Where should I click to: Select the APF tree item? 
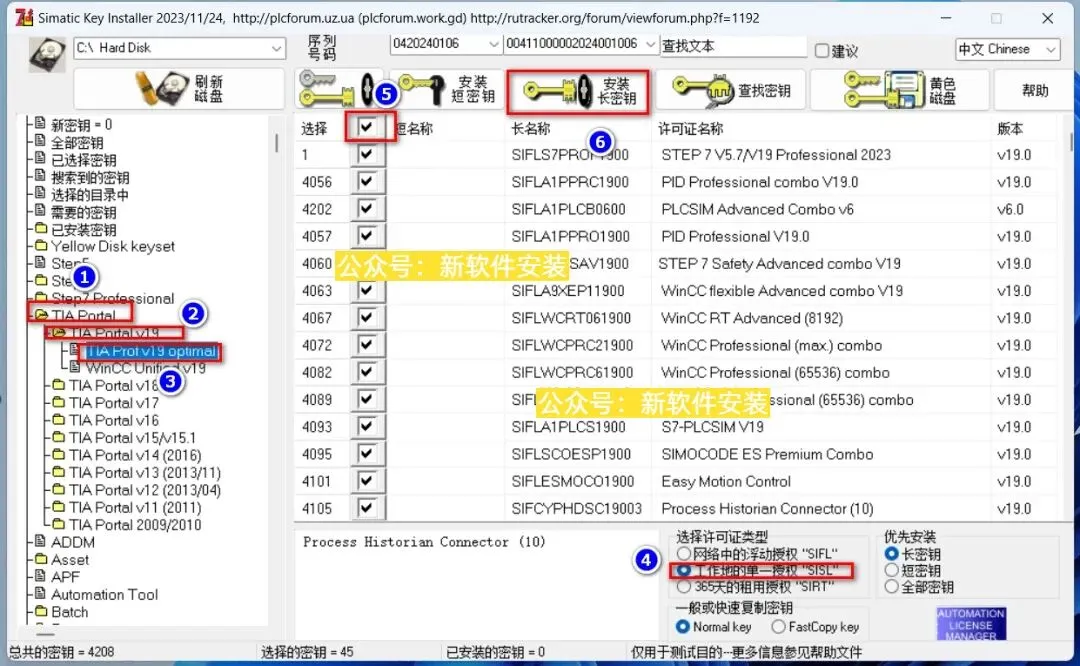[65, 576]
